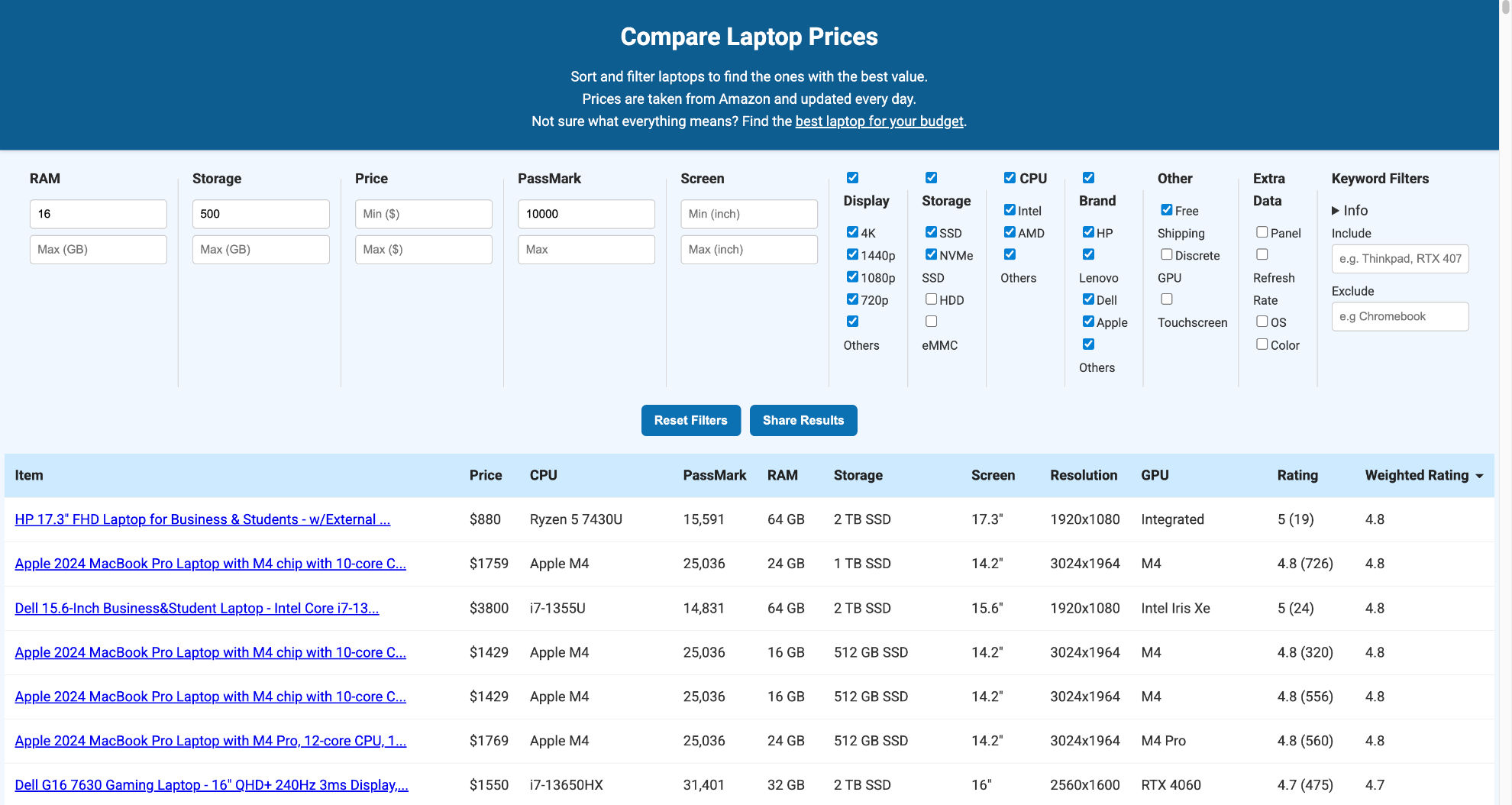Sort table by Resolution column header
This screenshot has height=805, width=1512.
pyautogui.click(x=1084, y=475)
